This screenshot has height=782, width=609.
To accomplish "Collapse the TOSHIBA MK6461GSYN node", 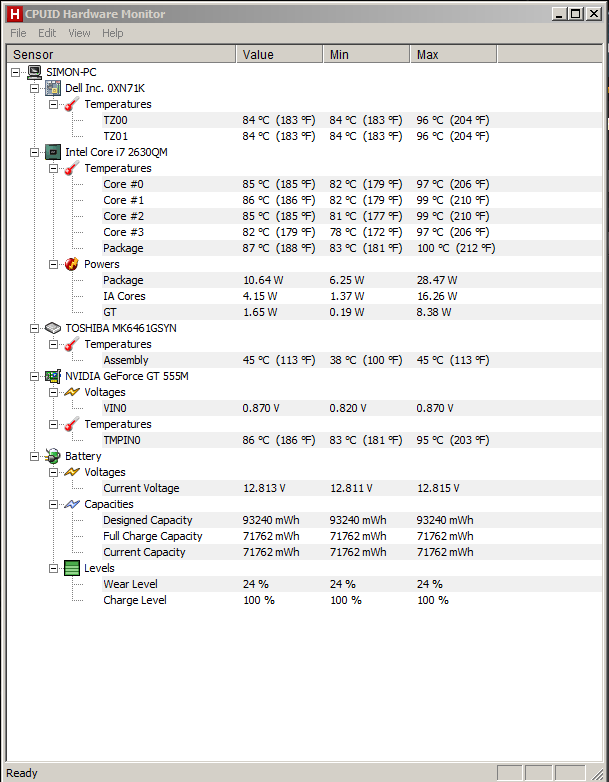I will pyautogui.click(x=34, y=328).
